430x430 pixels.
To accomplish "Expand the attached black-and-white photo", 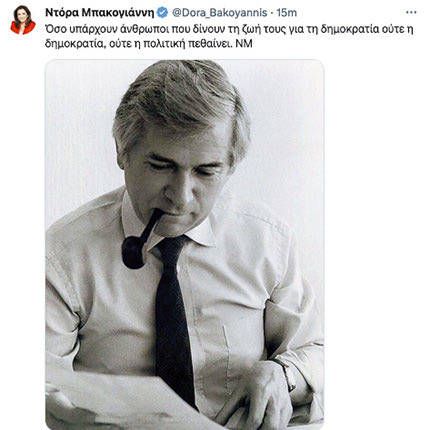I will 184,244.
